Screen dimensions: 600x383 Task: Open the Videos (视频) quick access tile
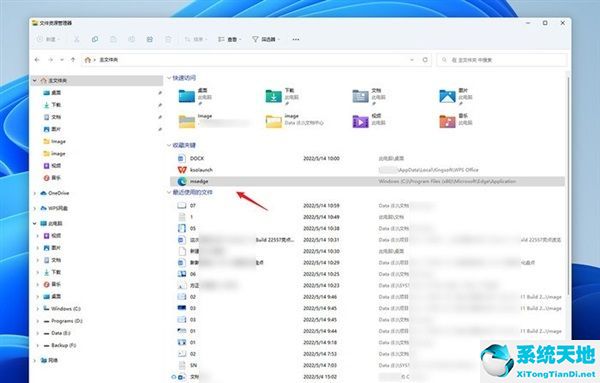(x=370, y=121)
